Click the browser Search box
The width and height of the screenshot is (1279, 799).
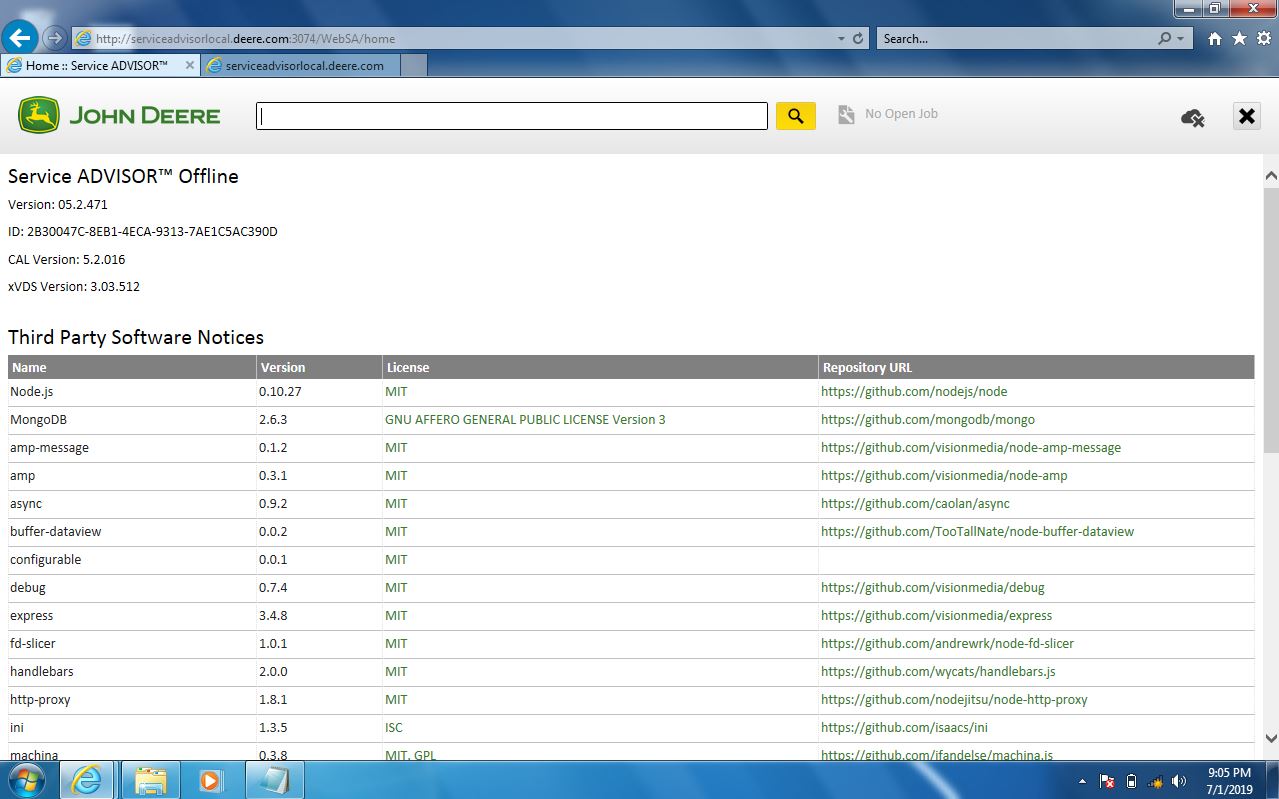pyautogui.click(x=1015, y=39)
